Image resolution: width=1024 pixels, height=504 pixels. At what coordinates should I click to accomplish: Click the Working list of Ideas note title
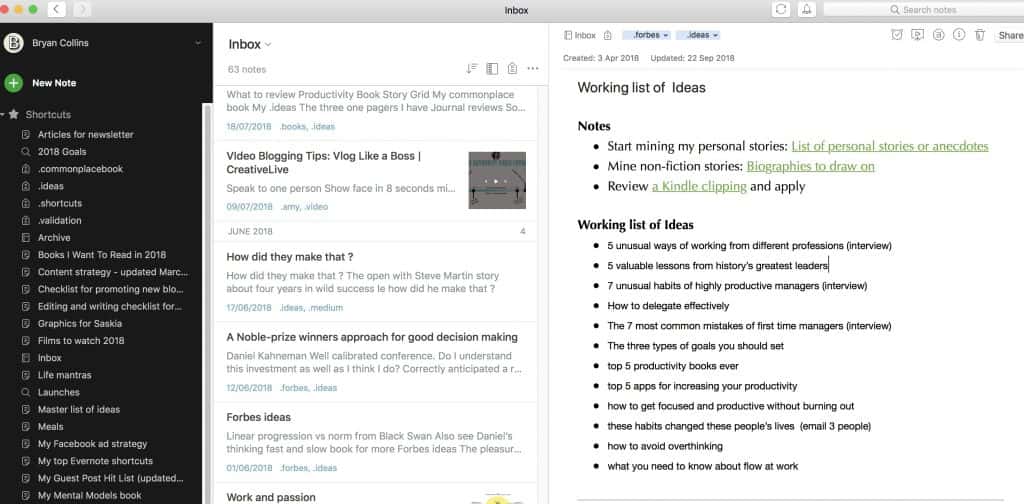[x=641, y=87]
